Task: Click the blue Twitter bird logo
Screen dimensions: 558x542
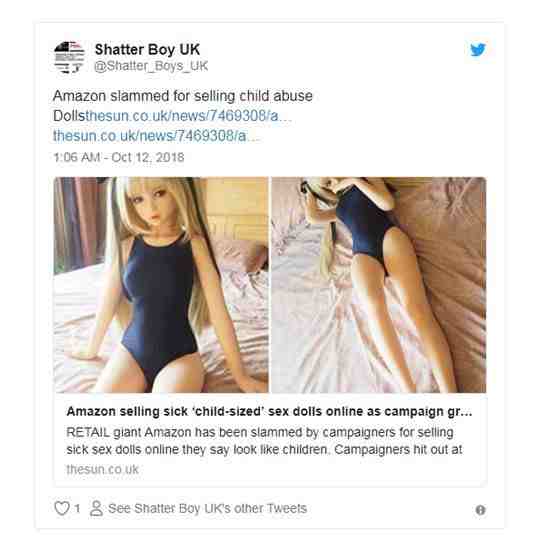Action: coord(478,50)
